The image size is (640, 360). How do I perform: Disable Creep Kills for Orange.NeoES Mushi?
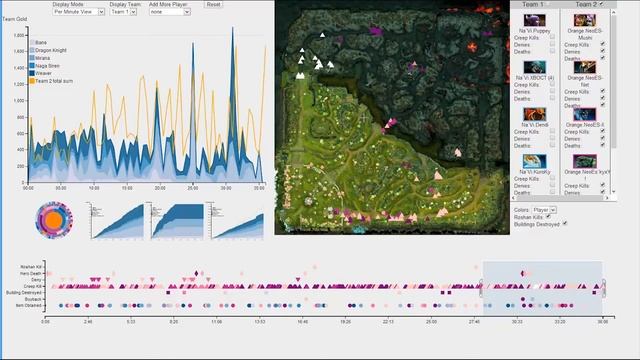[x=602, y=44]
